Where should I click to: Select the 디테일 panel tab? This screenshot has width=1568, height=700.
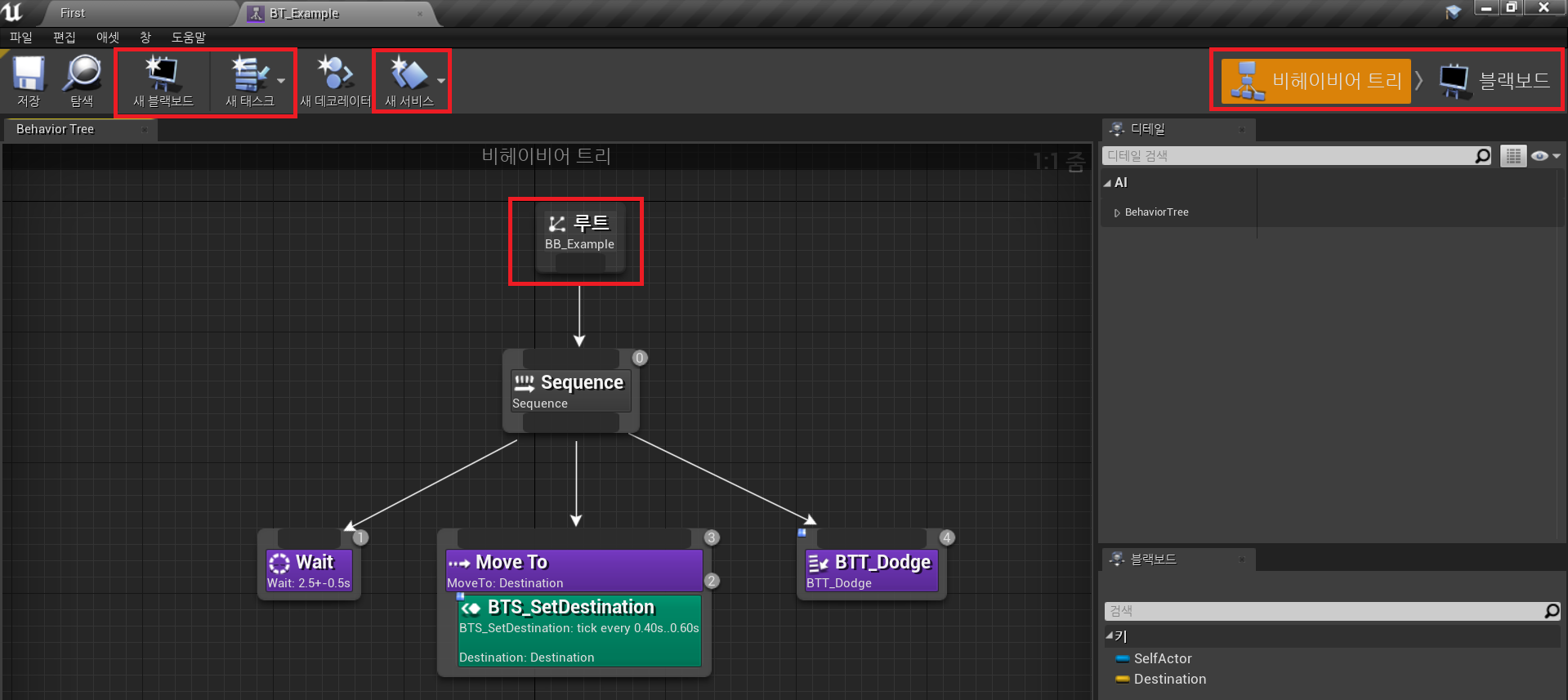[1177, 129]
